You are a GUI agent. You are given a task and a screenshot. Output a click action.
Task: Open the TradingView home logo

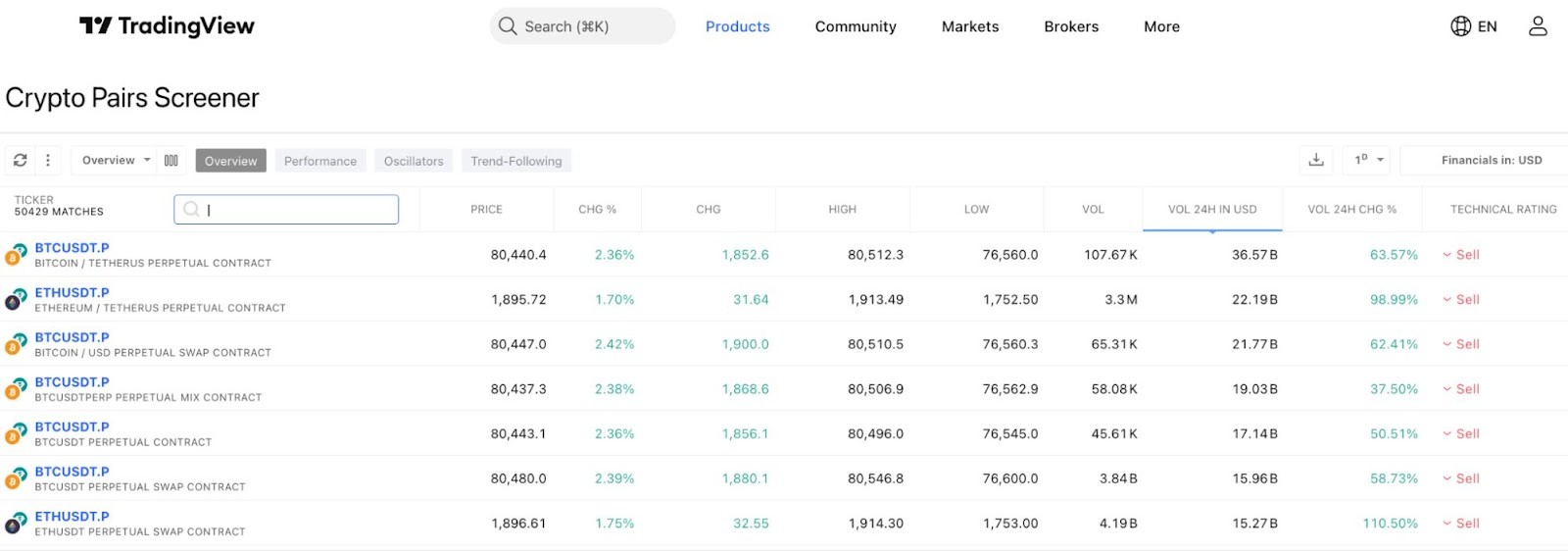167,25
